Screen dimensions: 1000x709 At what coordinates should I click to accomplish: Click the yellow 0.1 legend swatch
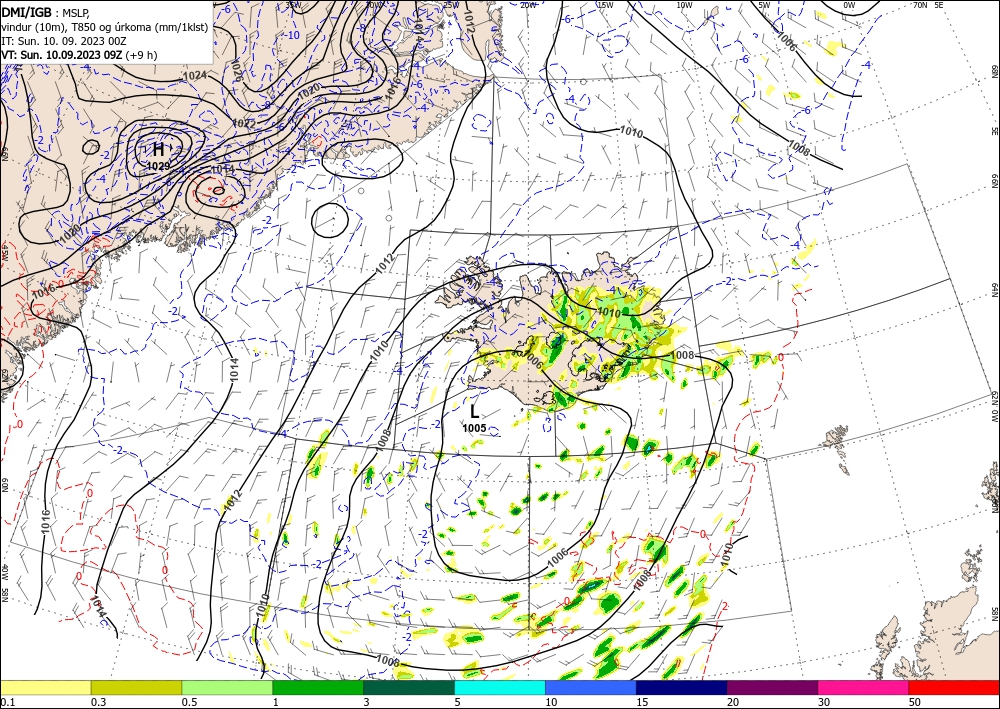(46, 687)
